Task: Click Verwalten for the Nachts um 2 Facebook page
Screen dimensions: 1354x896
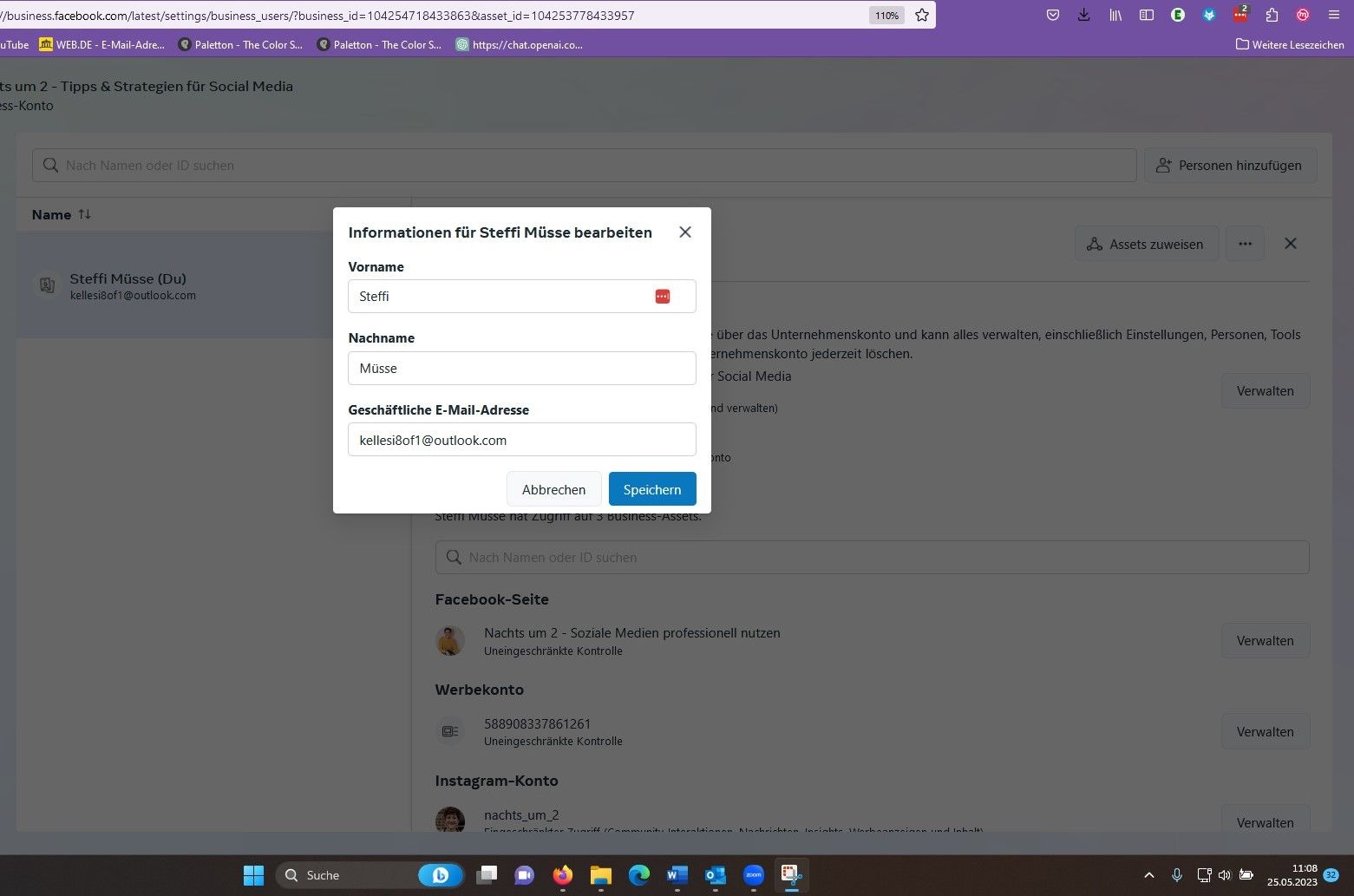Action: (x=1266, y=640)
